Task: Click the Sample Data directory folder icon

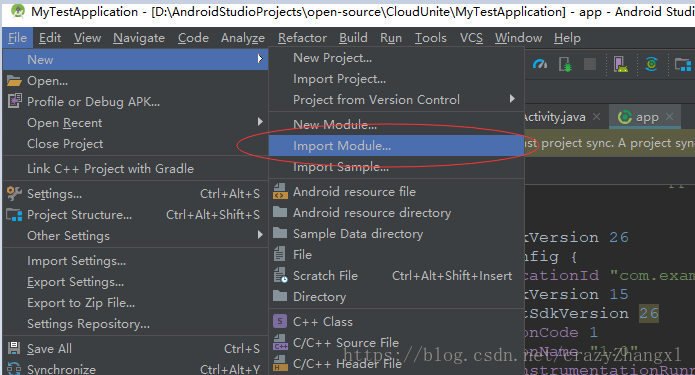Action: 280,233
